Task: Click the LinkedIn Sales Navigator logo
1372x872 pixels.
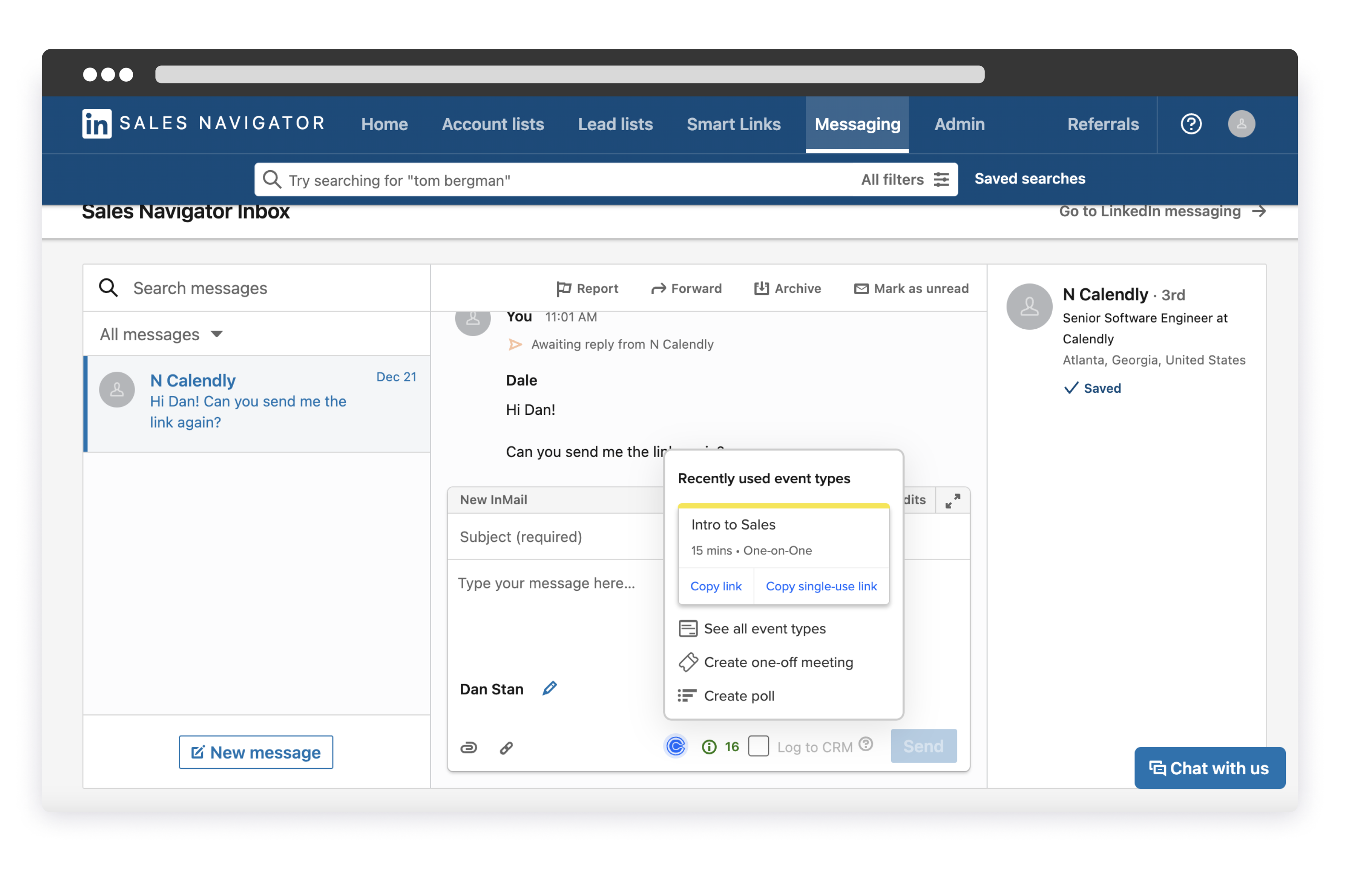Action: [203, 123]
